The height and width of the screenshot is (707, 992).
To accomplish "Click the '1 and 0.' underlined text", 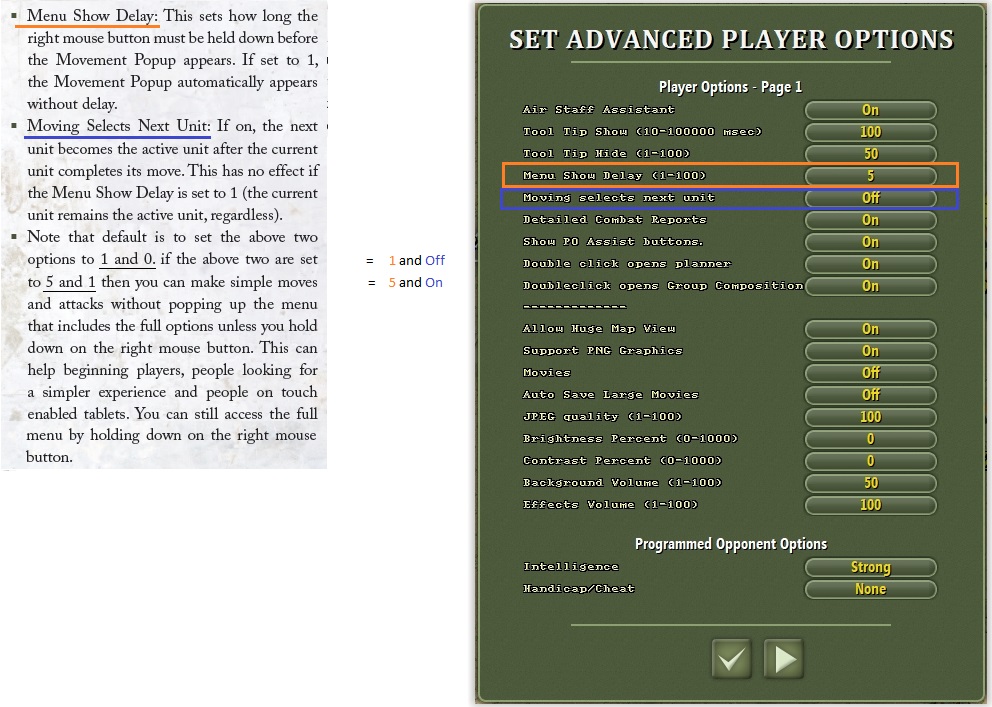I will [x=127, y=259].
